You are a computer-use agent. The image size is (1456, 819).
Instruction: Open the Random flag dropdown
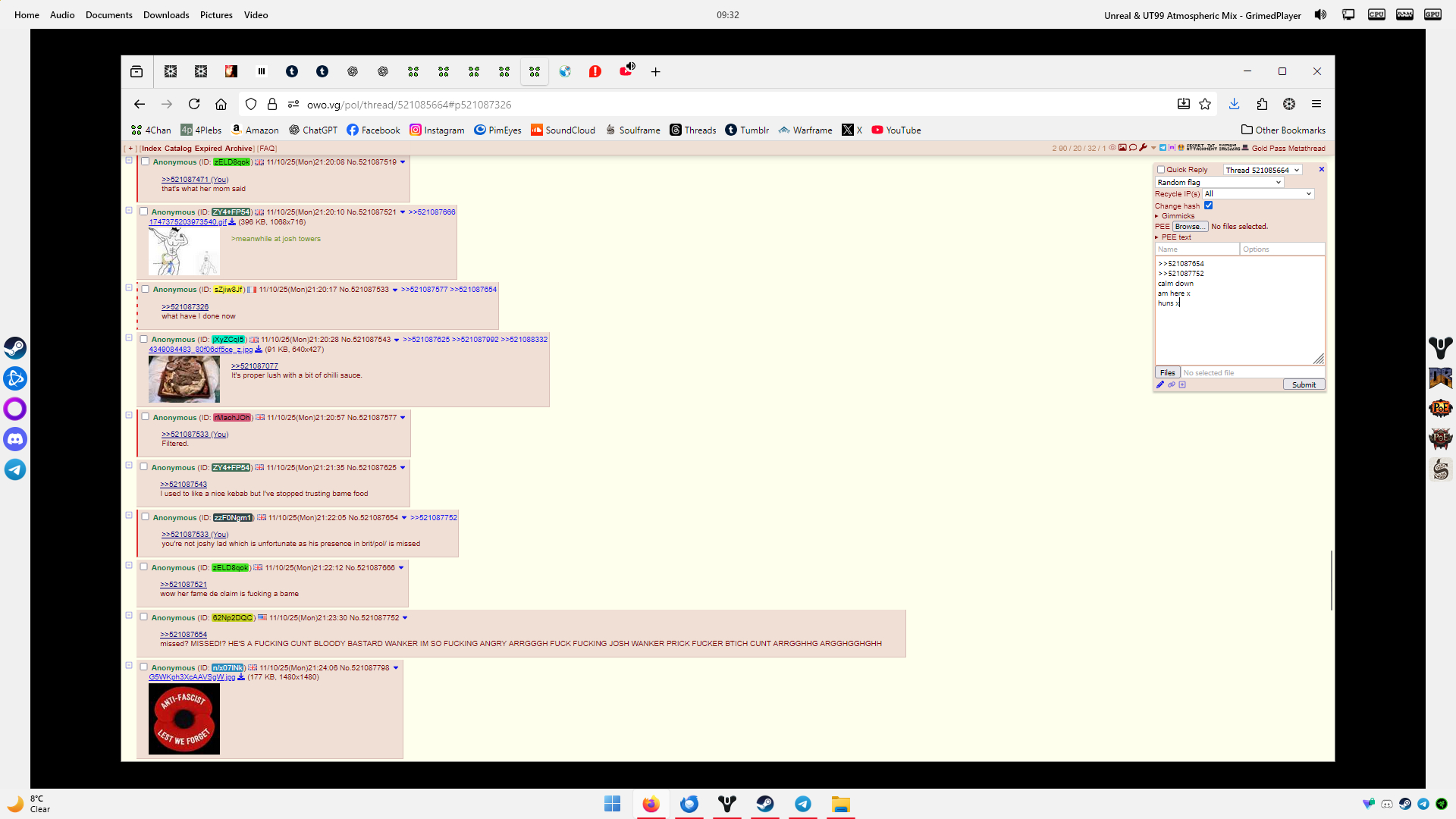pos(1219,182)
